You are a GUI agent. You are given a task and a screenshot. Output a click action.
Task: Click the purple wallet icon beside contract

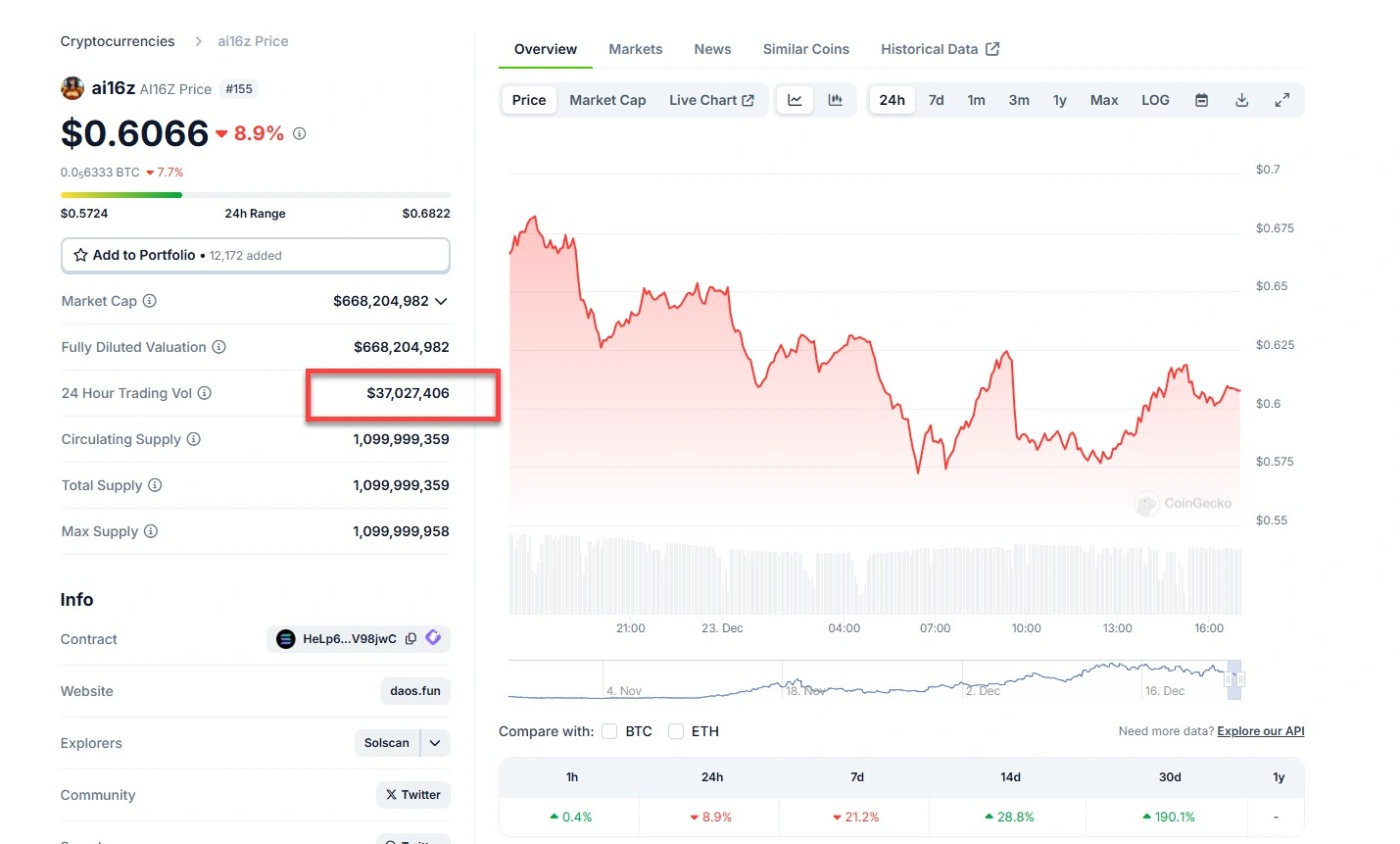click(433, 638)
